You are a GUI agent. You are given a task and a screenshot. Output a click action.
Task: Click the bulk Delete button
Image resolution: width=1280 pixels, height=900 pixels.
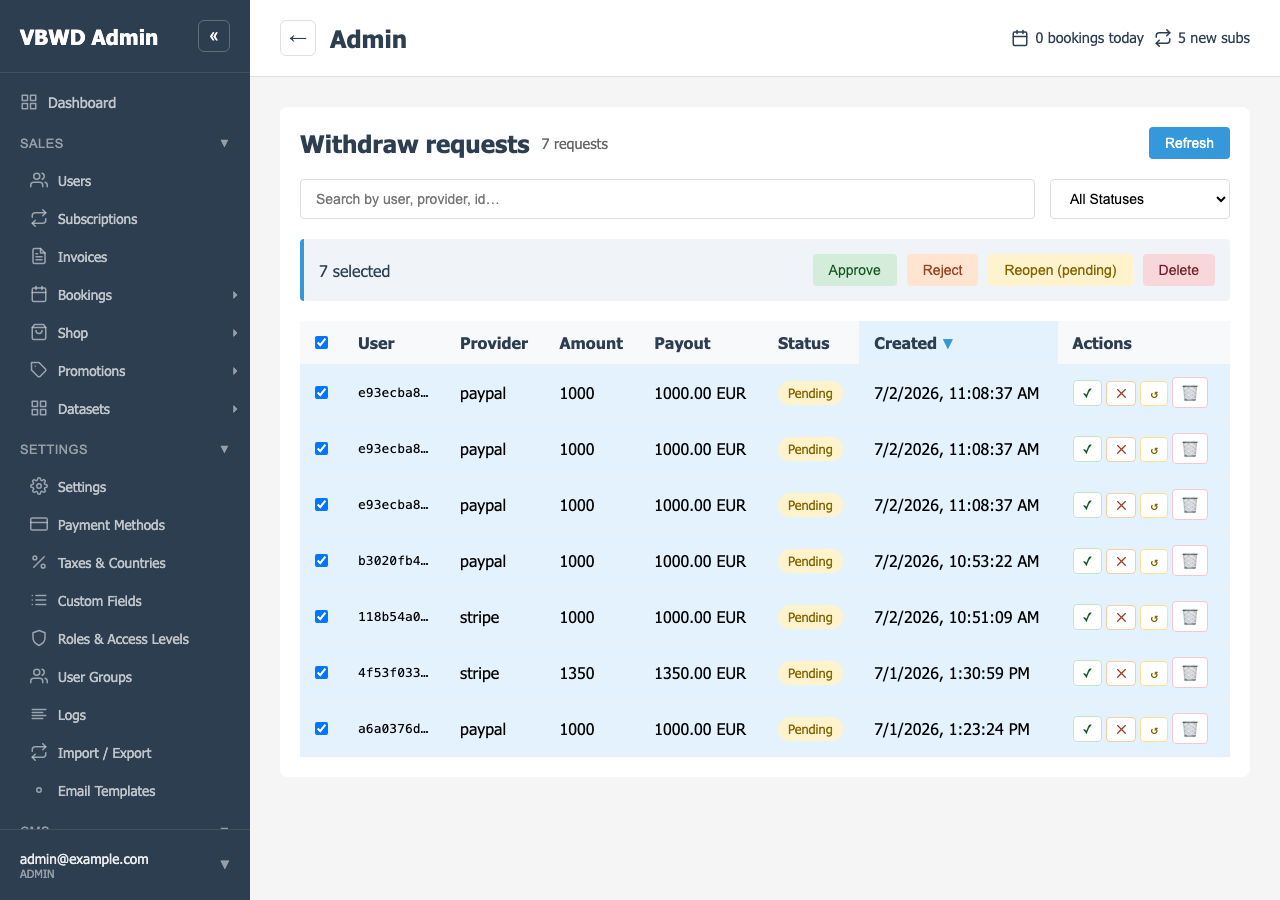click(x=1178, y=270)
